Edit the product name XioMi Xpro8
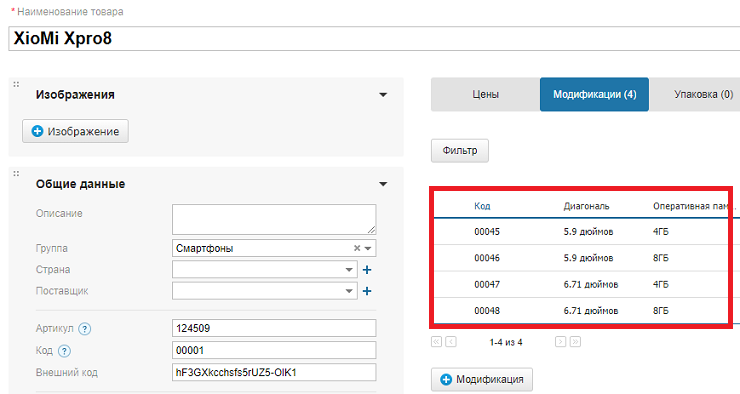740x394 pixels. (x=374, y=39)
